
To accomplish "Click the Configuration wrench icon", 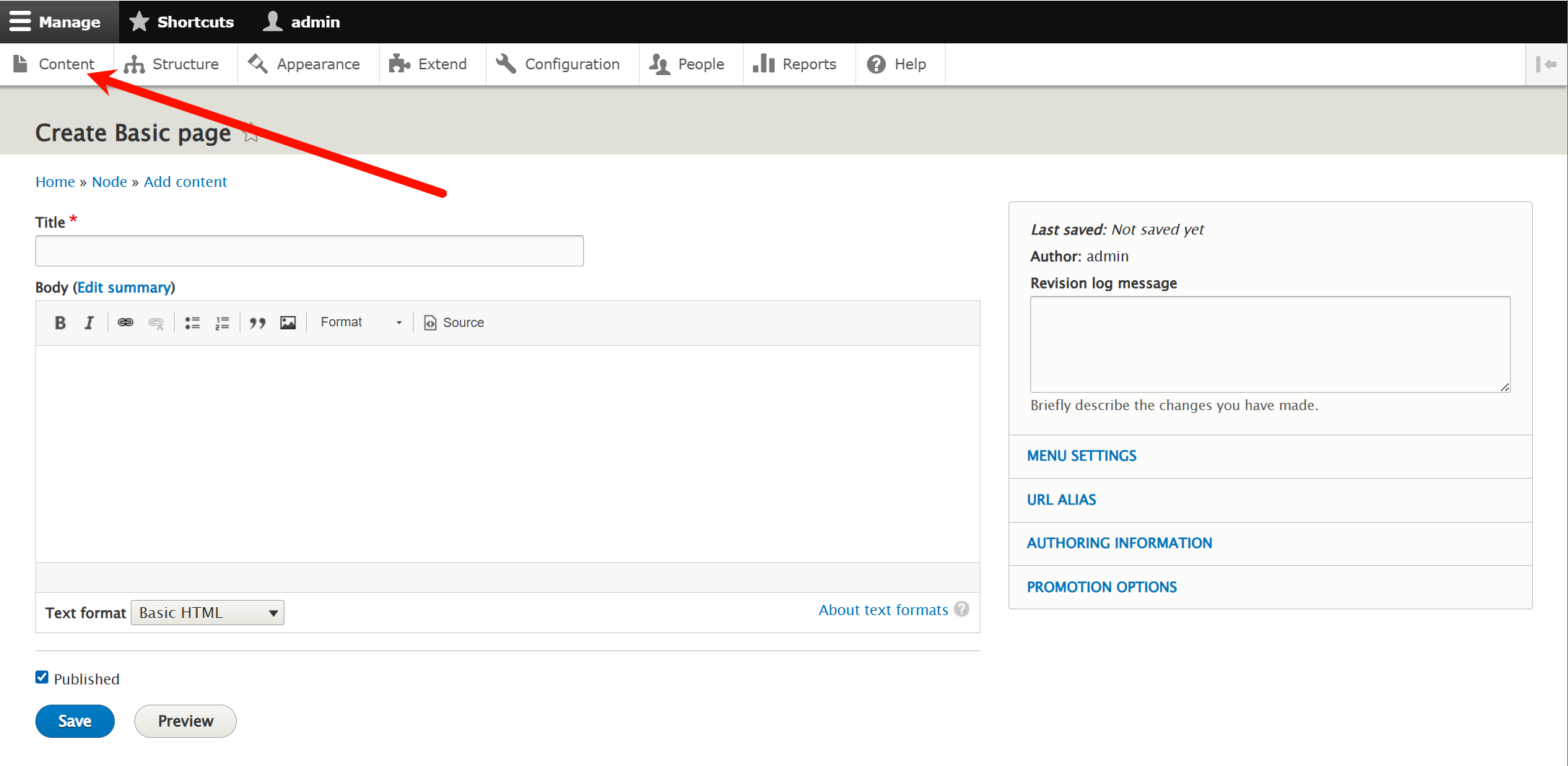I will (506, 64).
